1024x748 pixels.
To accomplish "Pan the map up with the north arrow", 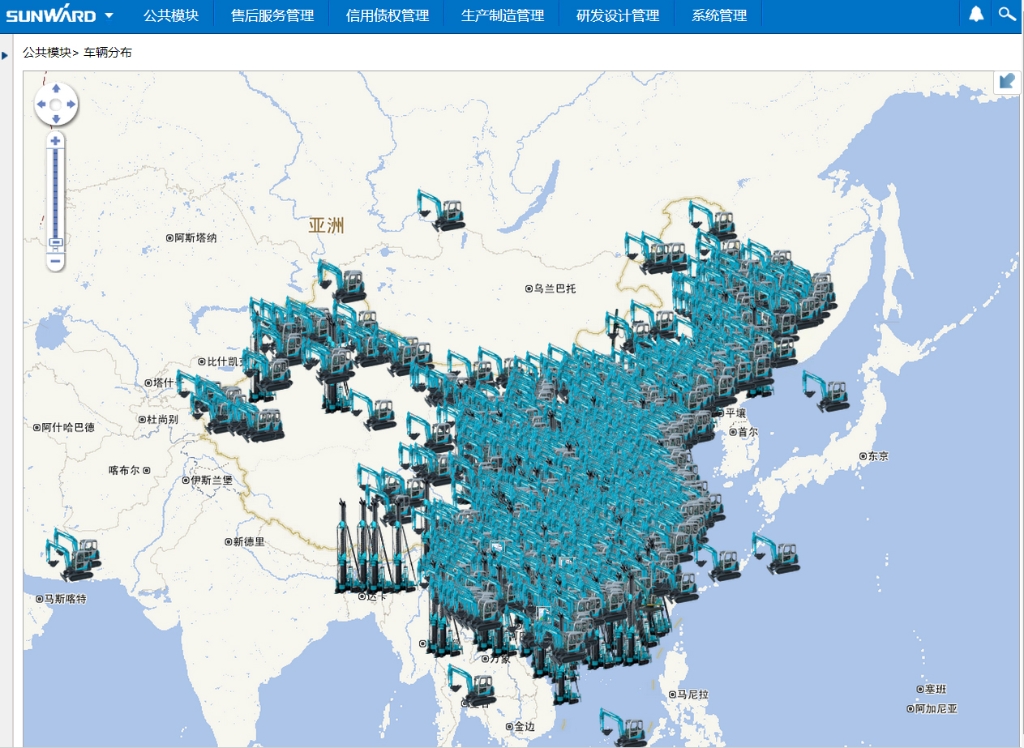I will point(56,89).
